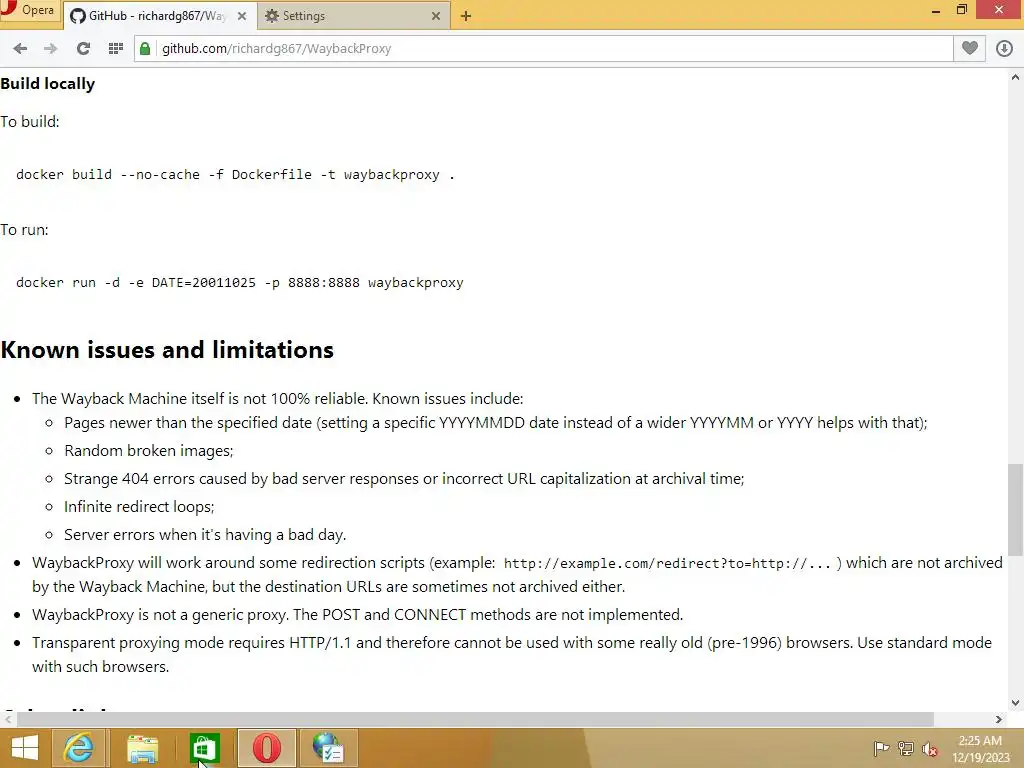The width and height of the screenshot is (1024, 768).
Task: Click 'Random broken images;' bullet
Action: pyautogui.click(x=148, y=451)
